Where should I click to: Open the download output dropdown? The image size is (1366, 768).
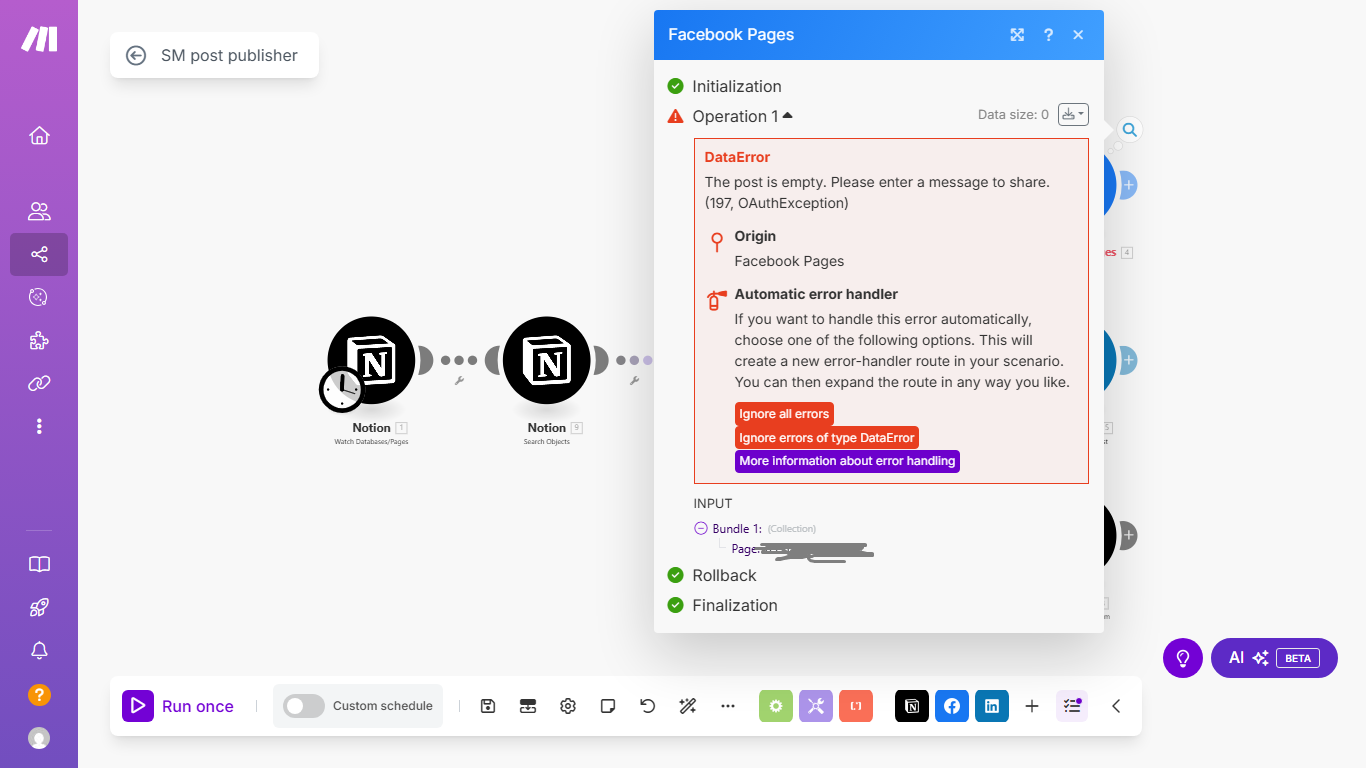[x=1073, y=115]
